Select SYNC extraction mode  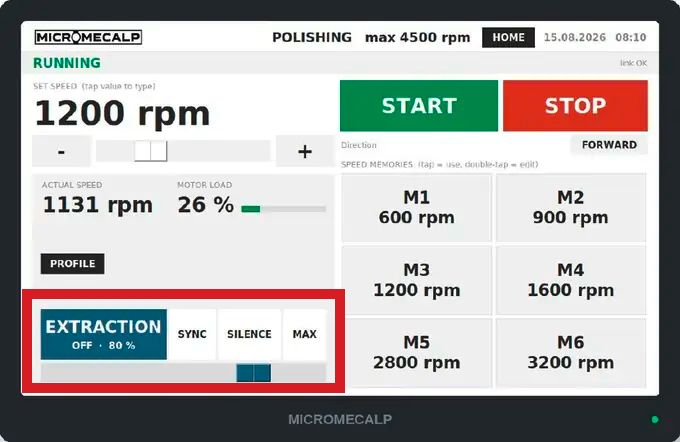click(192, 334)
